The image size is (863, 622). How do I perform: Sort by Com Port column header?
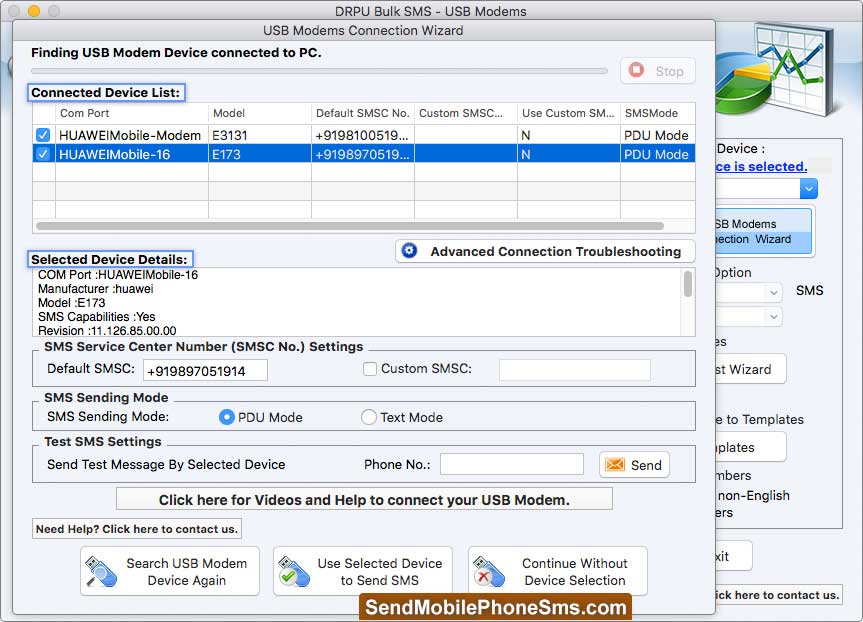(132, 113)
